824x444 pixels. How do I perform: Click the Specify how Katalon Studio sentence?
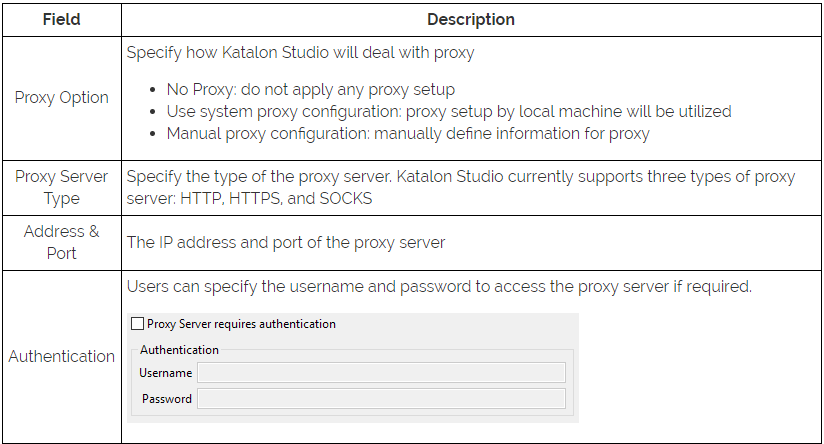[300, 53]
